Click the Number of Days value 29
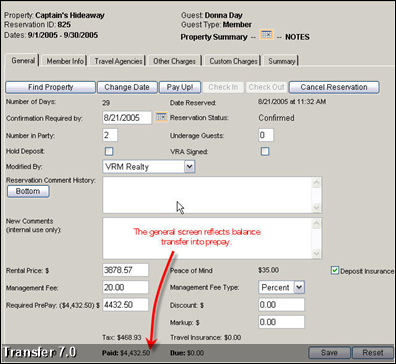Screen dimensions: 396x364 click(106, 103)
